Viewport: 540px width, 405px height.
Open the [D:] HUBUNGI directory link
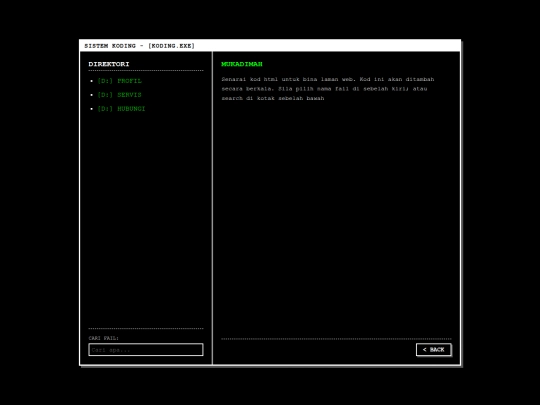(x=121, y=109)
